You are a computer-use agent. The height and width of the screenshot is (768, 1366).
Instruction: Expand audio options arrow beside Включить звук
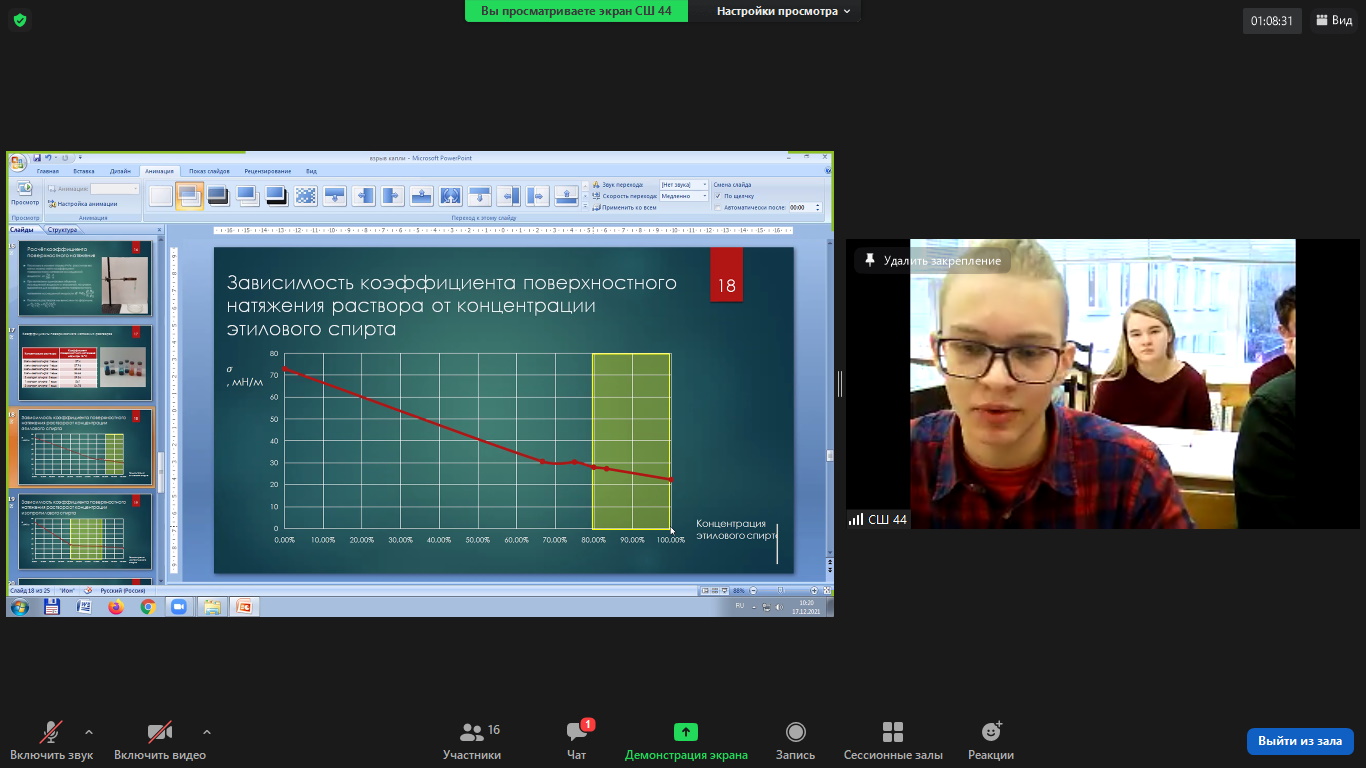point(89,731)
